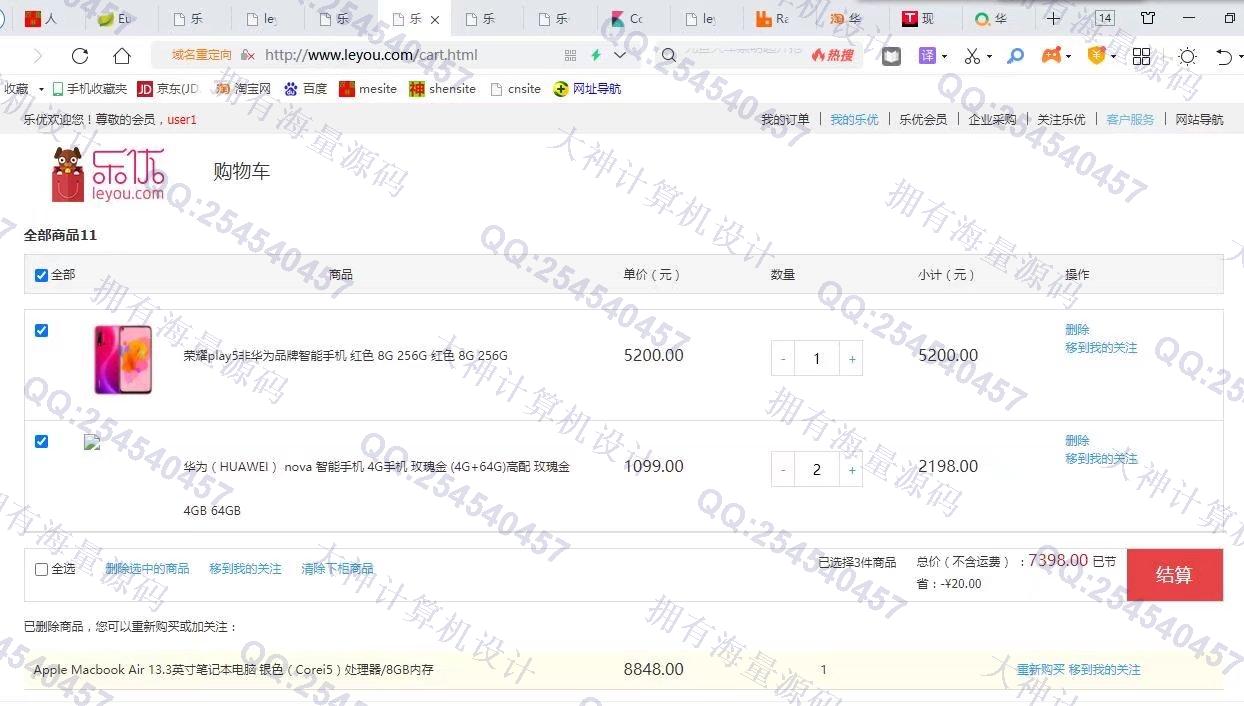Click 移到我的关注 for 华为 nova item
1244x706 pixels.
[1101, 459]
